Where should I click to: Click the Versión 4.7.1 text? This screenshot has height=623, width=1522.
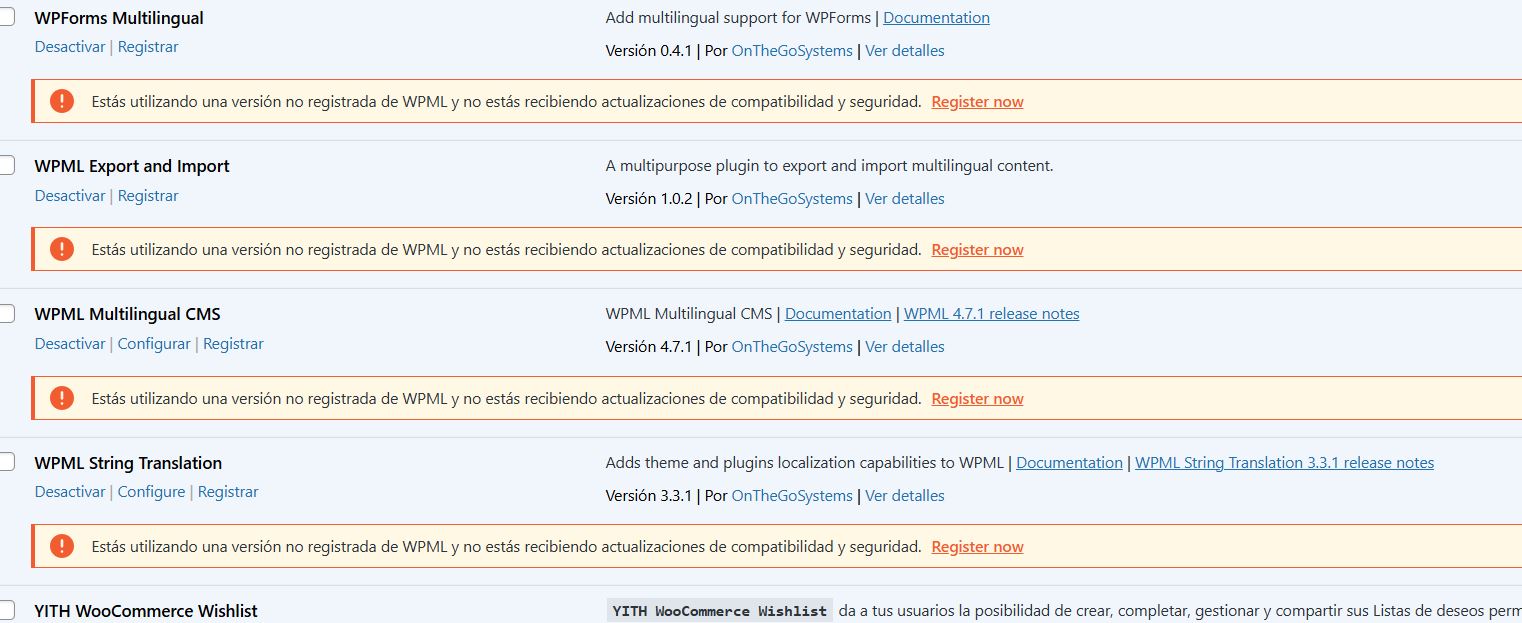click(x=649, y=347)
